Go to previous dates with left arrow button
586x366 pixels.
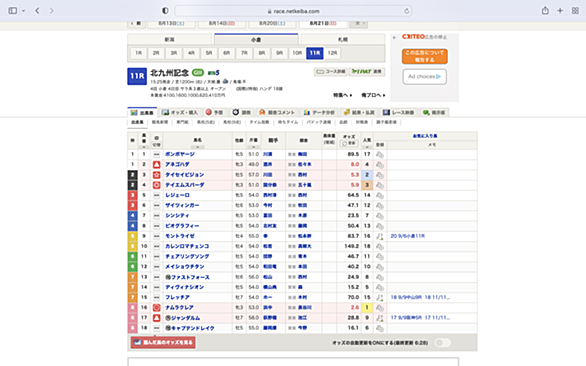136,23
